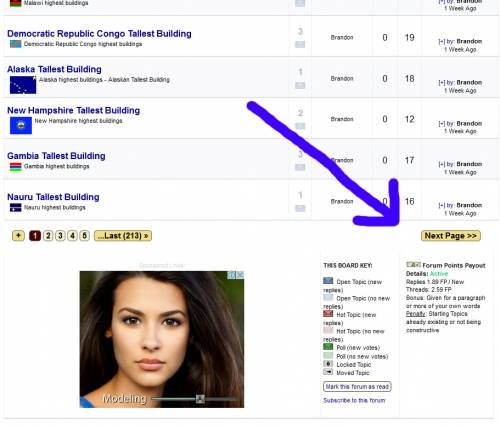Click last poster Brandon in Gambia row
The image size is (500, 426).
(469, 164)
